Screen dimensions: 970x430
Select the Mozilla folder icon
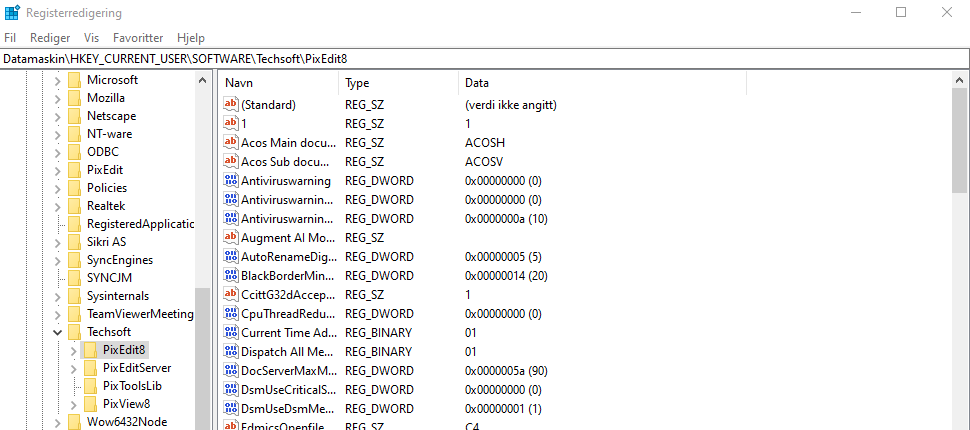coord(74,98)
